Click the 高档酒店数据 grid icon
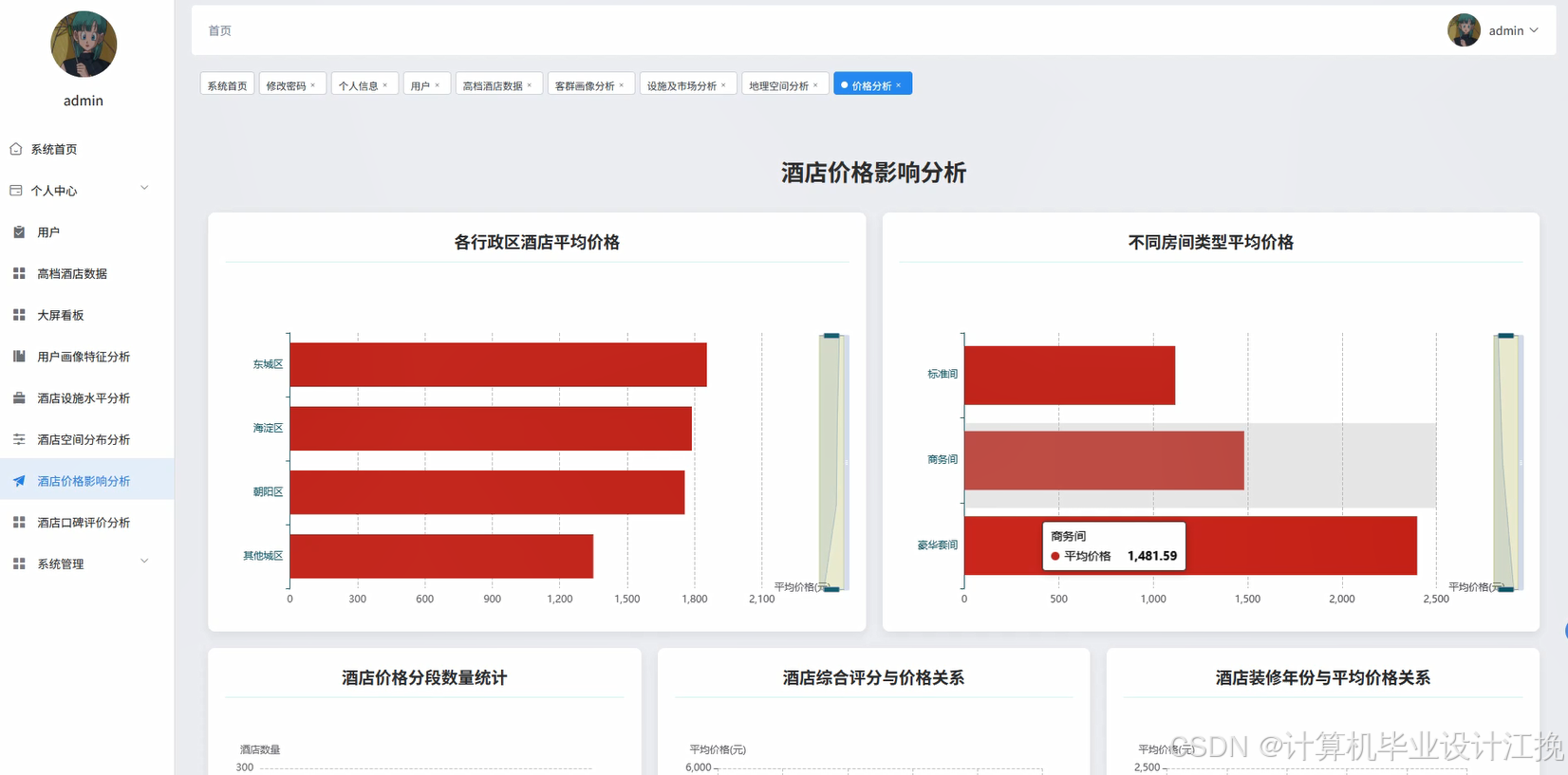Screen dimensions: 1568x775 [x=19, y=273]
